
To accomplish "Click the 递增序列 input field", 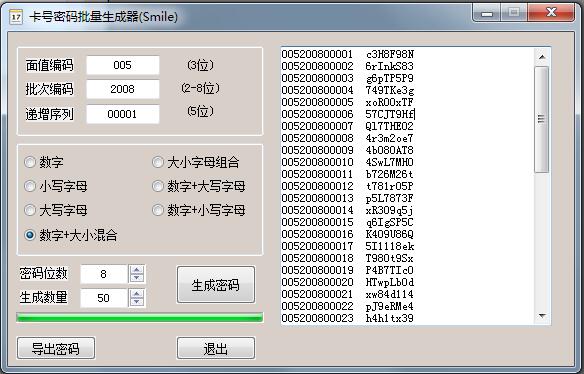I will [x=123, y=114].
